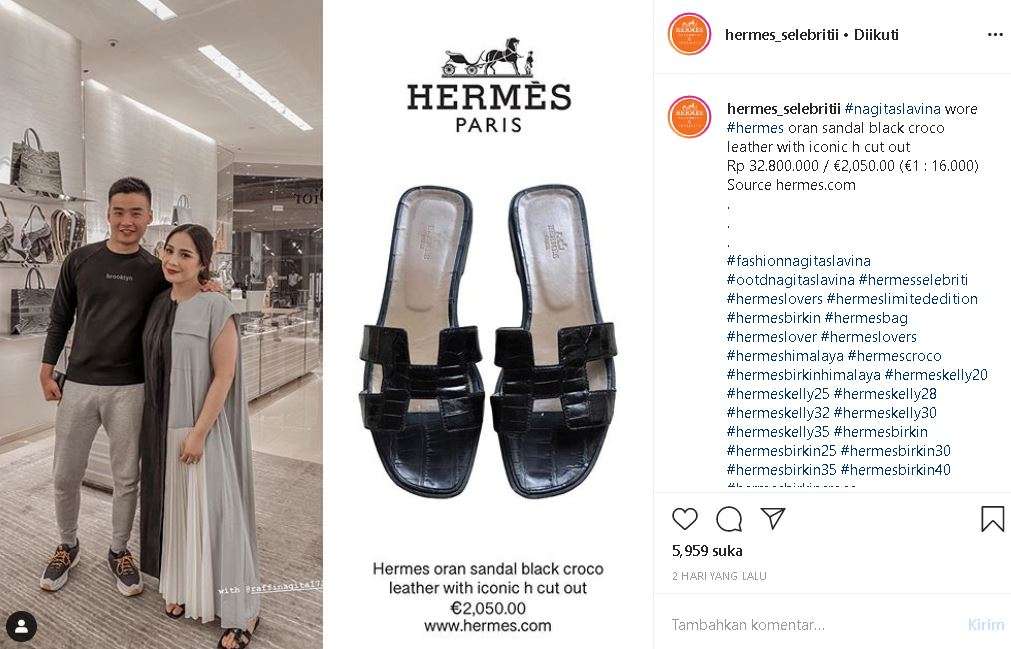Submit comment with Kirim button
The height and width of the screenshot is (649, 1011).
[x=985, y=625]
